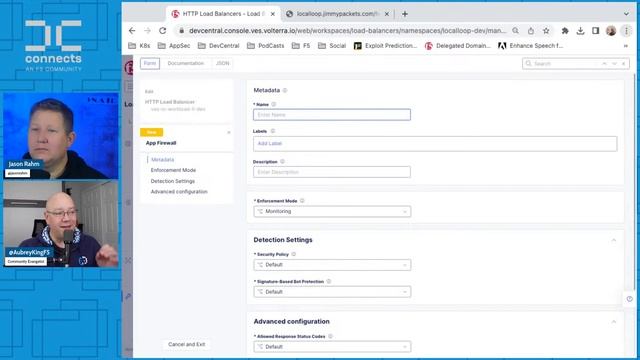Close the localloop.jimmypackets.com tab
The height and width of the screenshot is (360, 640).
pyautogui.click(x=387, y=14)
